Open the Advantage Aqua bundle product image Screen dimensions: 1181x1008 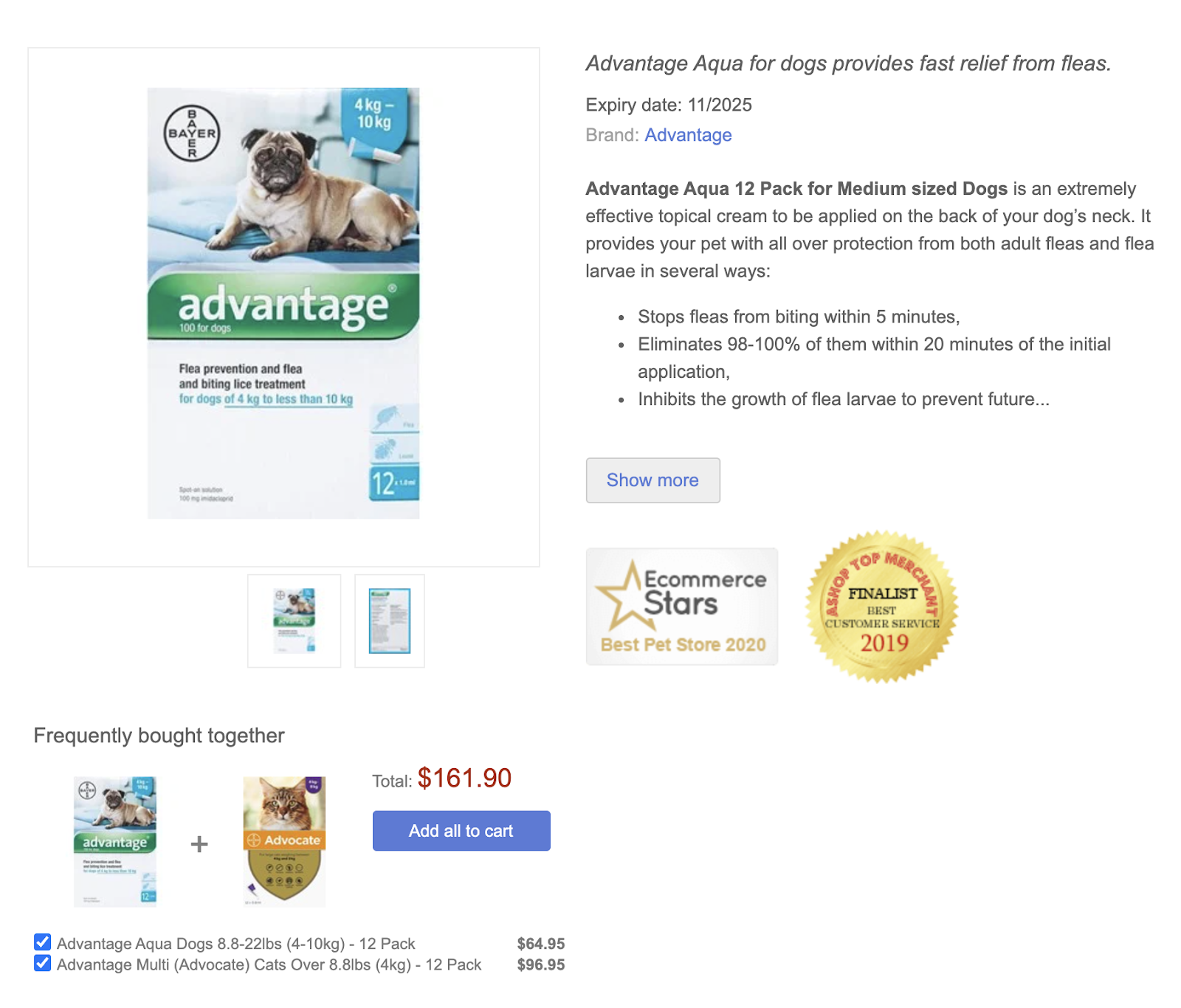(115, 841)
